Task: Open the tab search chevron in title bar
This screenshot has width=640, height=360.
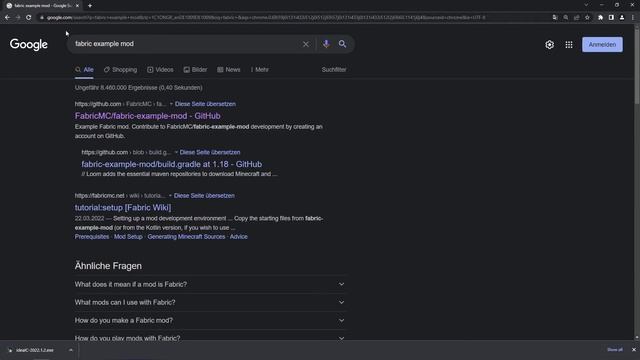Action: [586, 5]
